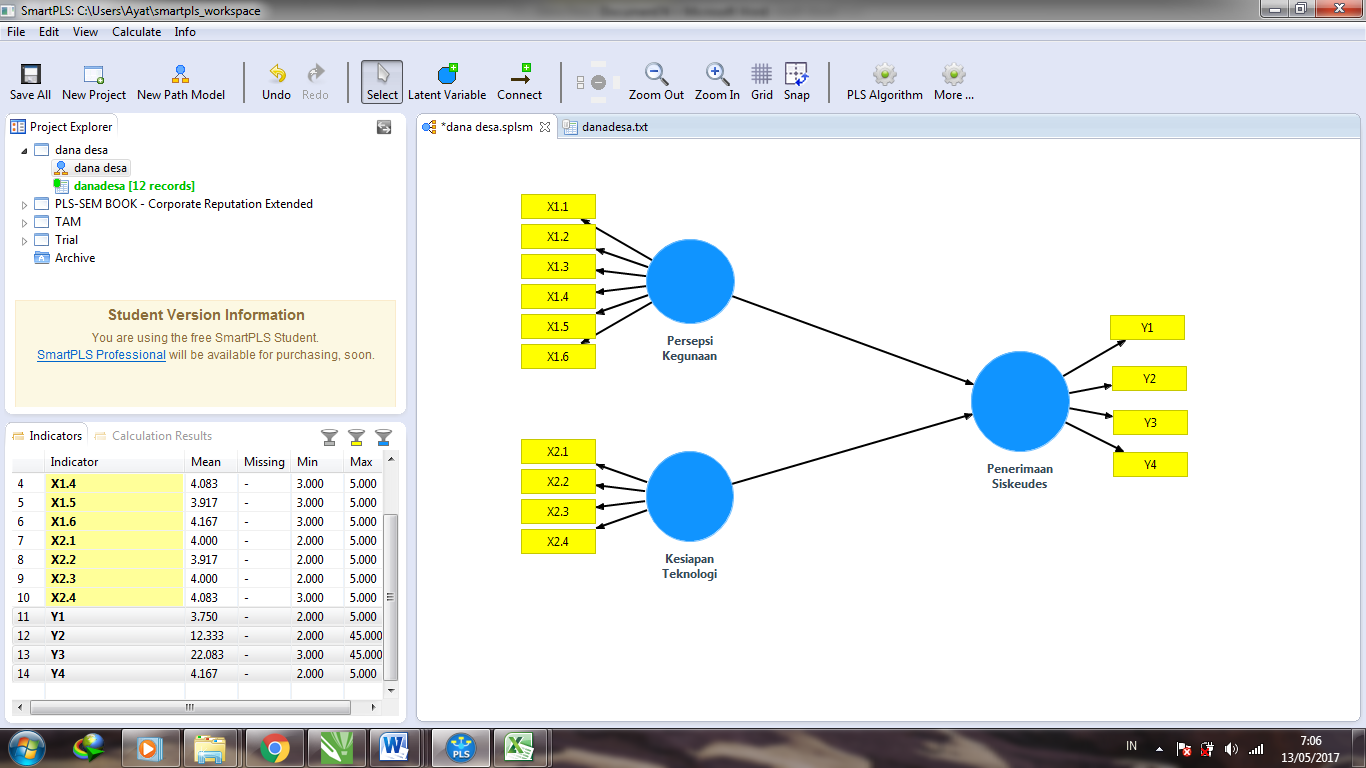Click the yellow filter icon above indicators

click(x=356, y=437)
